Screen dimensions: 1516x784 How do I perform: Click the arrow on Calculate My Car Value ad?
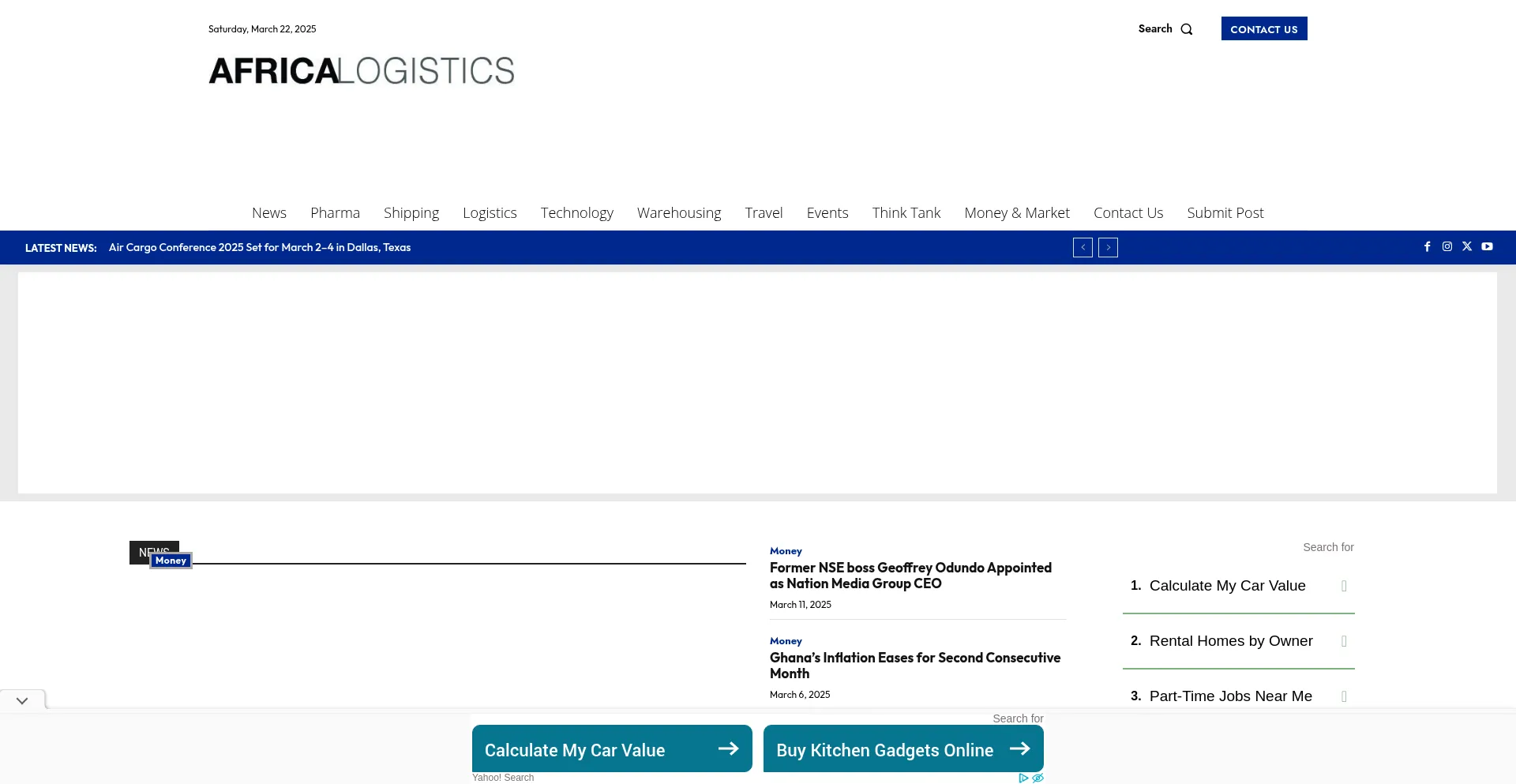(x=727, y=748)
